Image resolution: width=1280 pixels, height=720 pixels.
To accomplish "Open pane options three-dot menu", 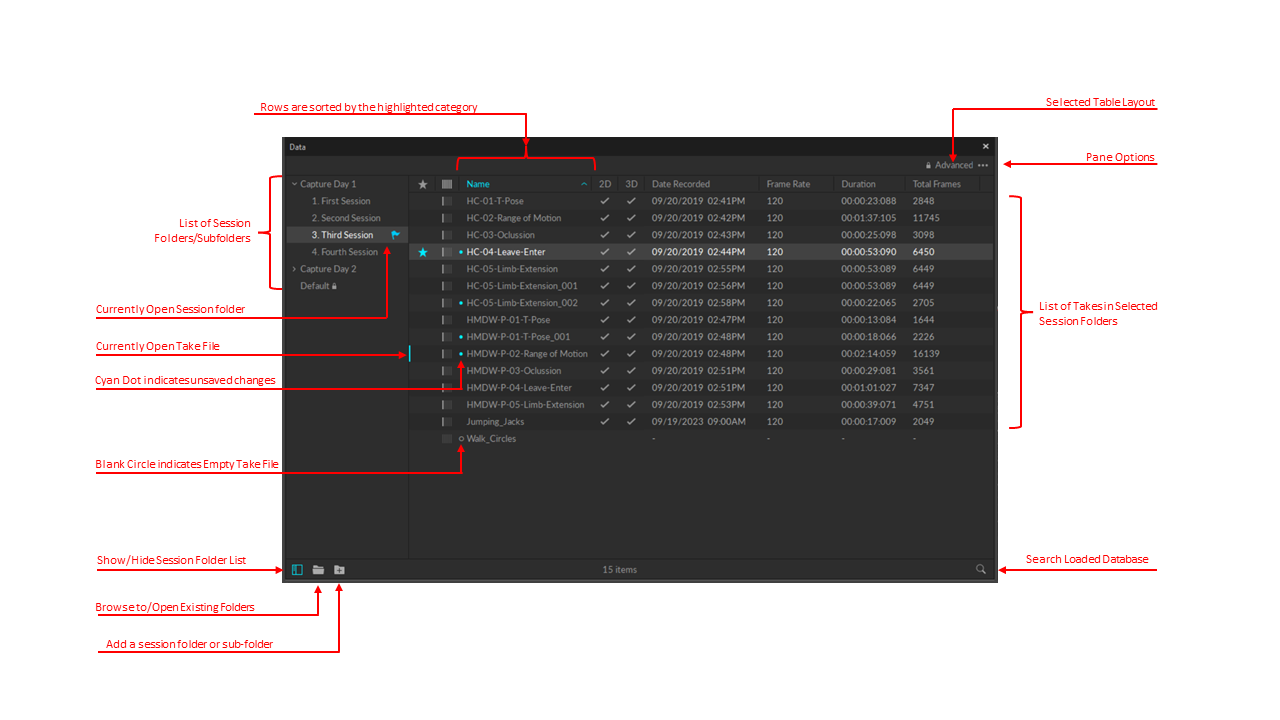I will click(x=983, y=166).
